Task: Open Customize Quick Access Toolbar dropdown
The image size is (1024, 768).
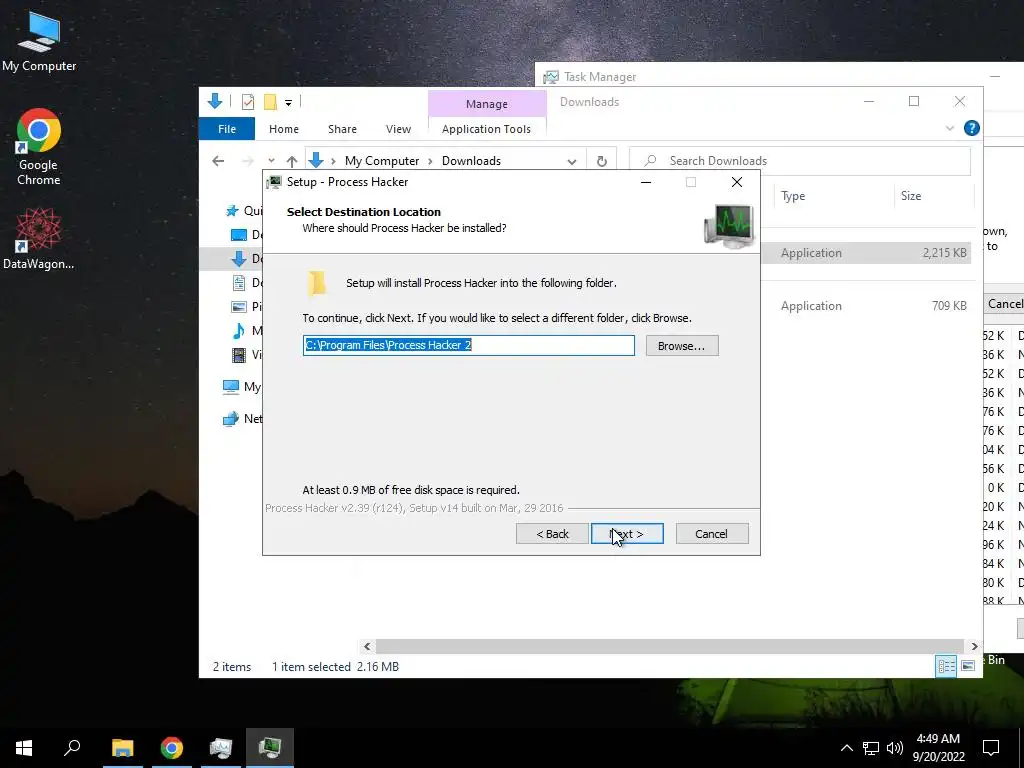Action: (x=288, y=103)
